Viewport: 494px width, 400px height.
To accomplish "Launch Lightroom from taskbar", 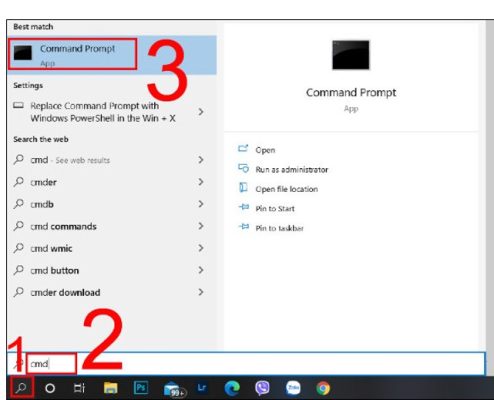I will coord(202,388).
